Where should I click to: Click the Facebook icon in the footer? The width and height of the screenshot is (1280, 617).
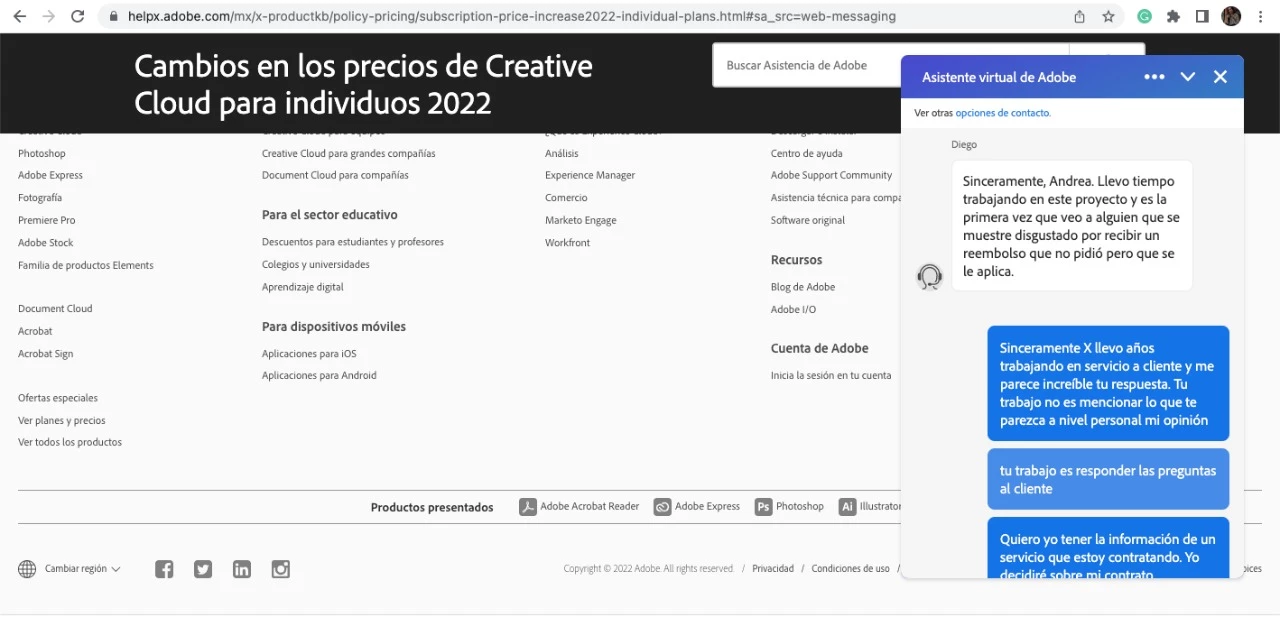[164, 569]
